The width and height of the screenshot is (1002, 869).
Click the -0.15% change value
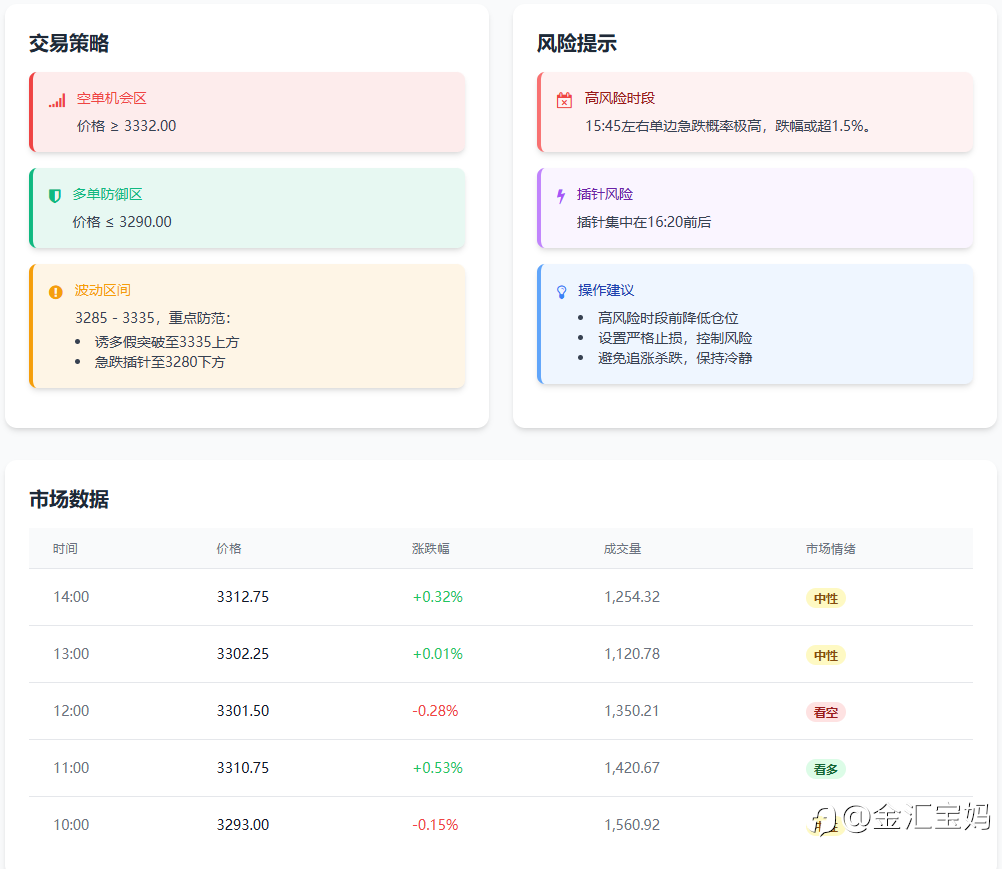(x=435, y=824)
